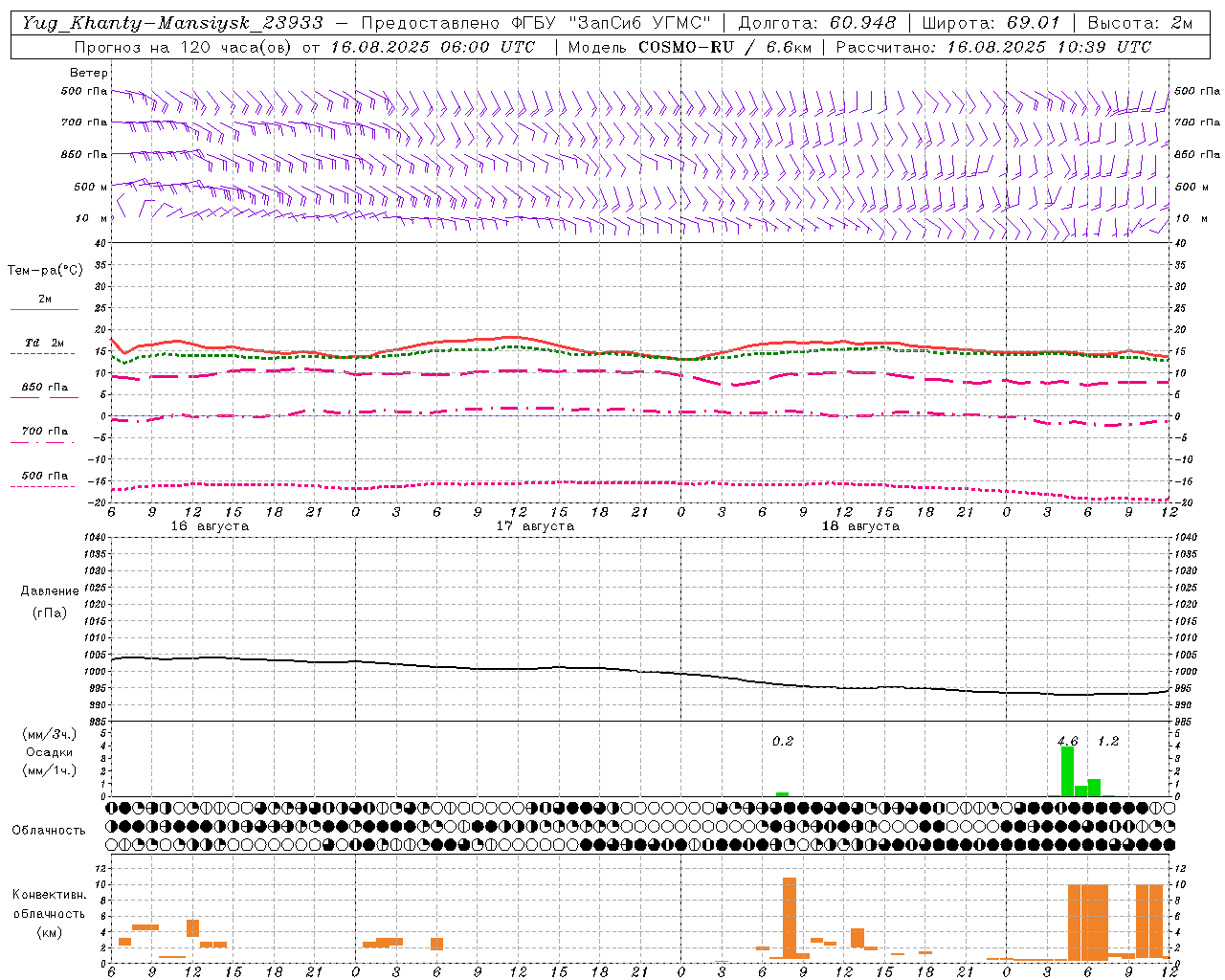Image resolution: width=1225 pixels, height=980 pixels.
Task: Click the 16 августа date label
Action: tap(210, 526)
